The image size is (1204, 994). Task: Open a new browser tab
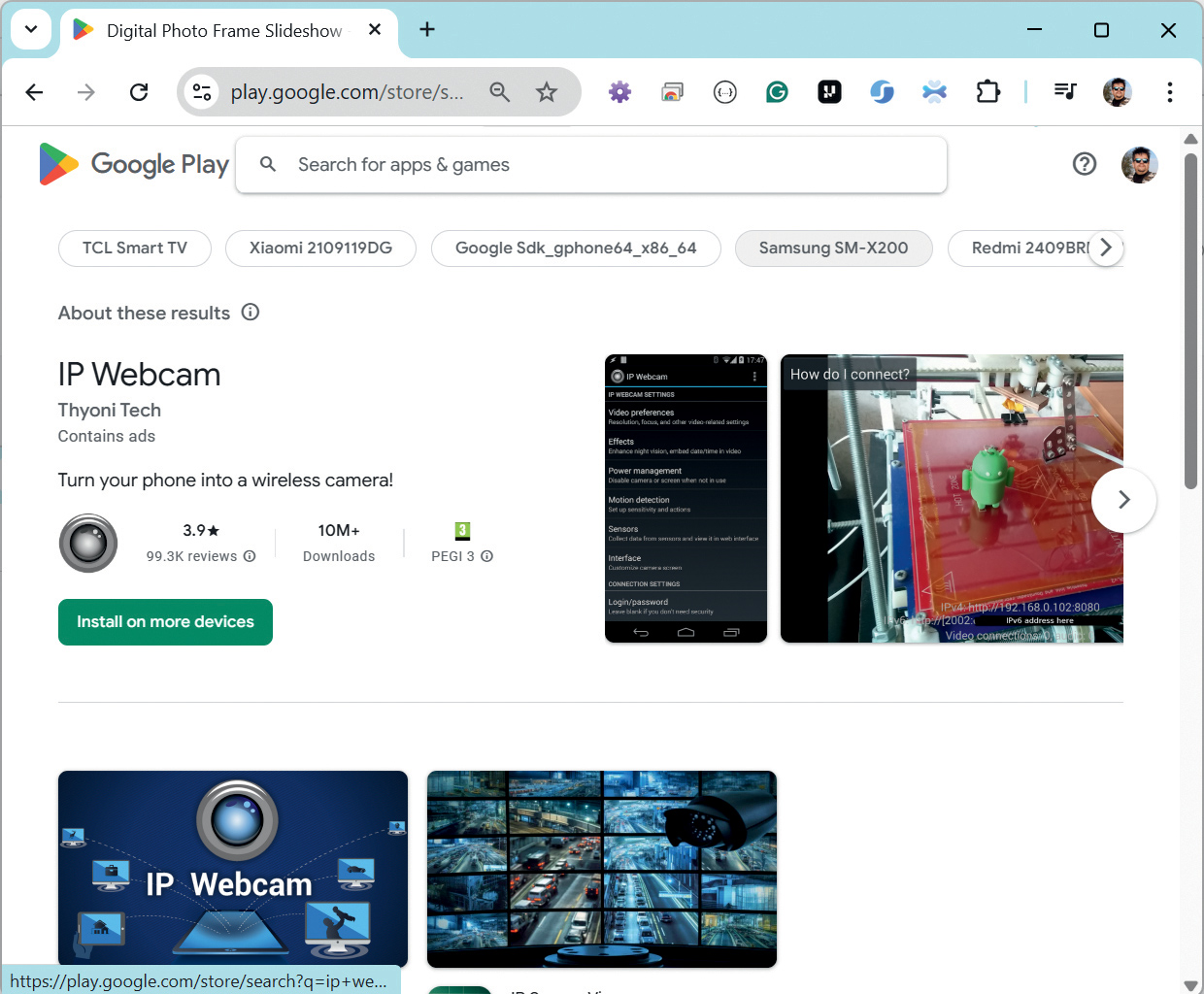click(427, 30)
